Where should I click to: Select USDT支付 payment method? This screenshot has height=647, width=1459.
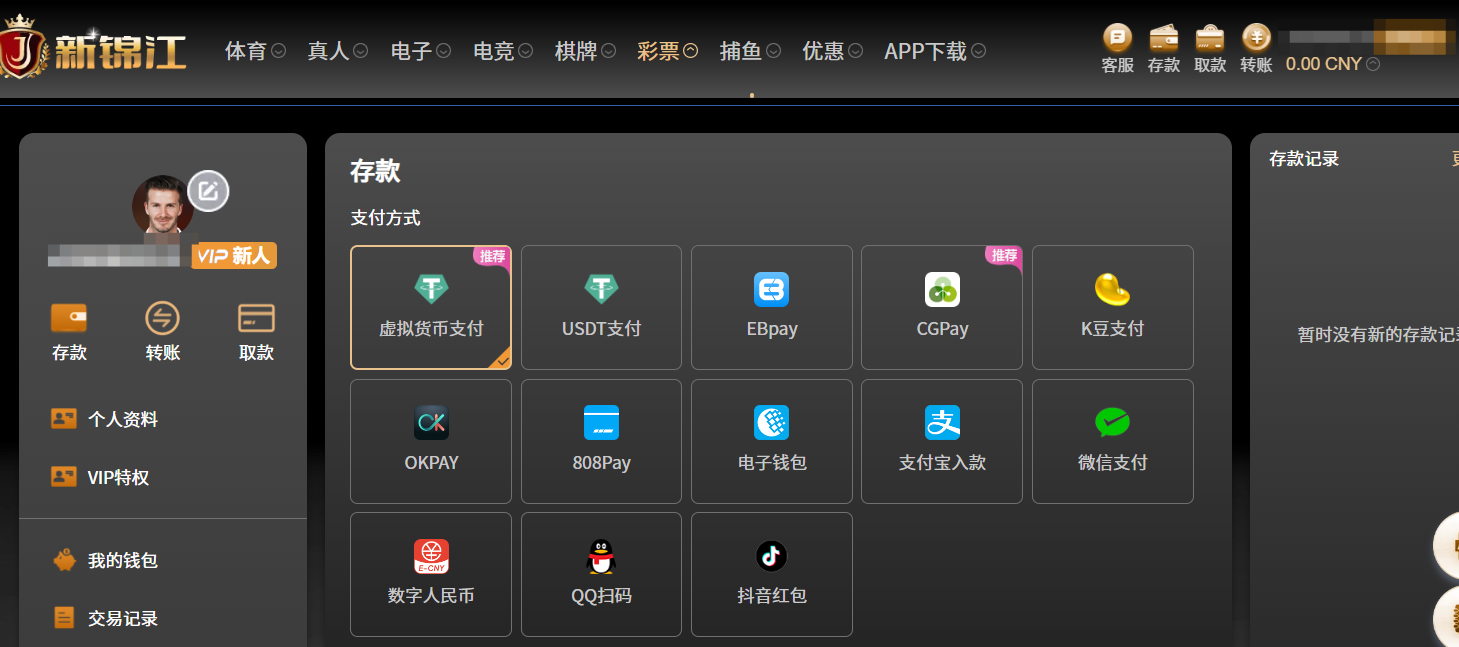(601, 308)
